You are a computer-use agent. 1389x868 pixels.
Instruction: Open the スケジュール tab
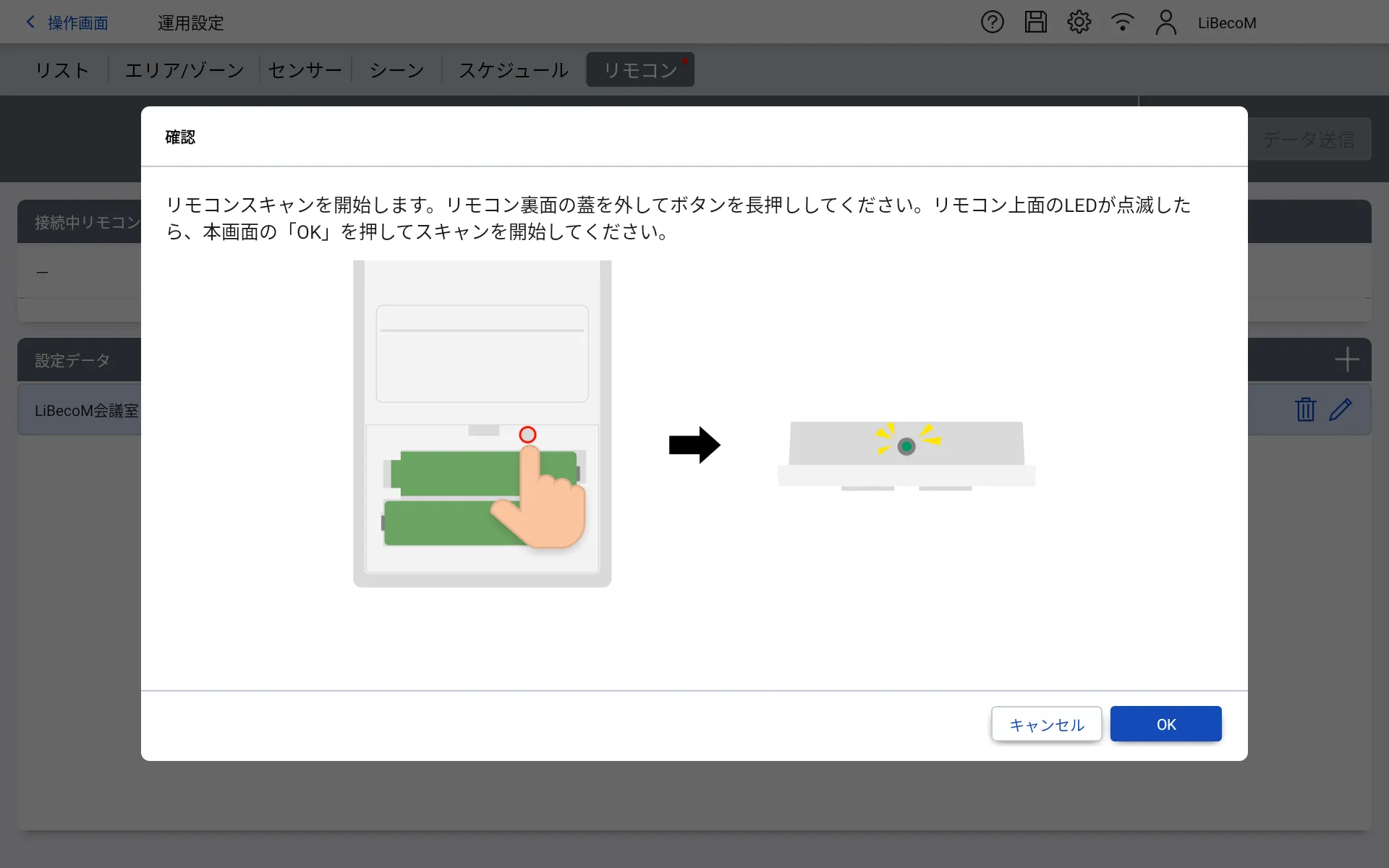[514, 70]
